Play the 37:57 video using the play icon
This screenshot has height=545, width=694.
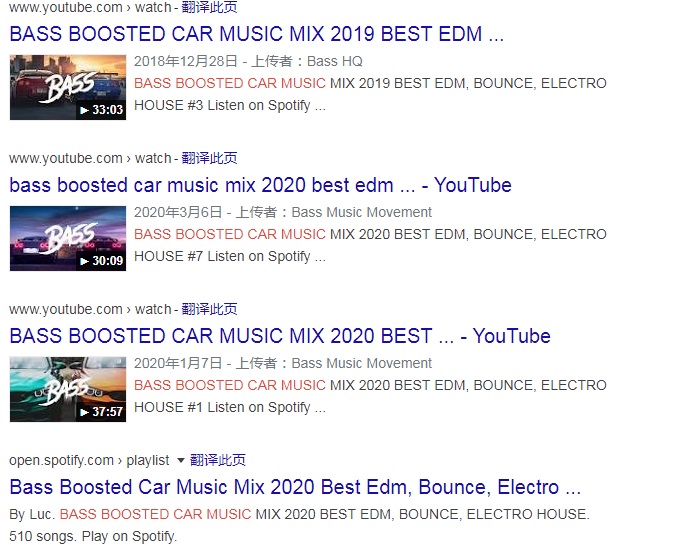pos(84,412)
